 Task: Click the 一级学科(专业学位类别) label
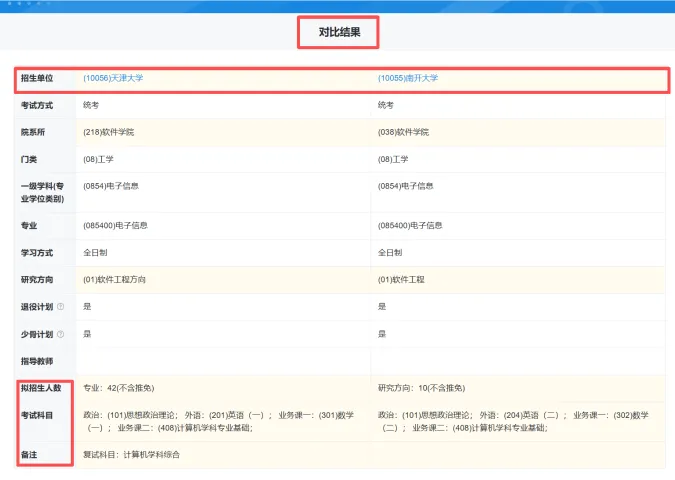pyautogui.click(x=42, y=192)
